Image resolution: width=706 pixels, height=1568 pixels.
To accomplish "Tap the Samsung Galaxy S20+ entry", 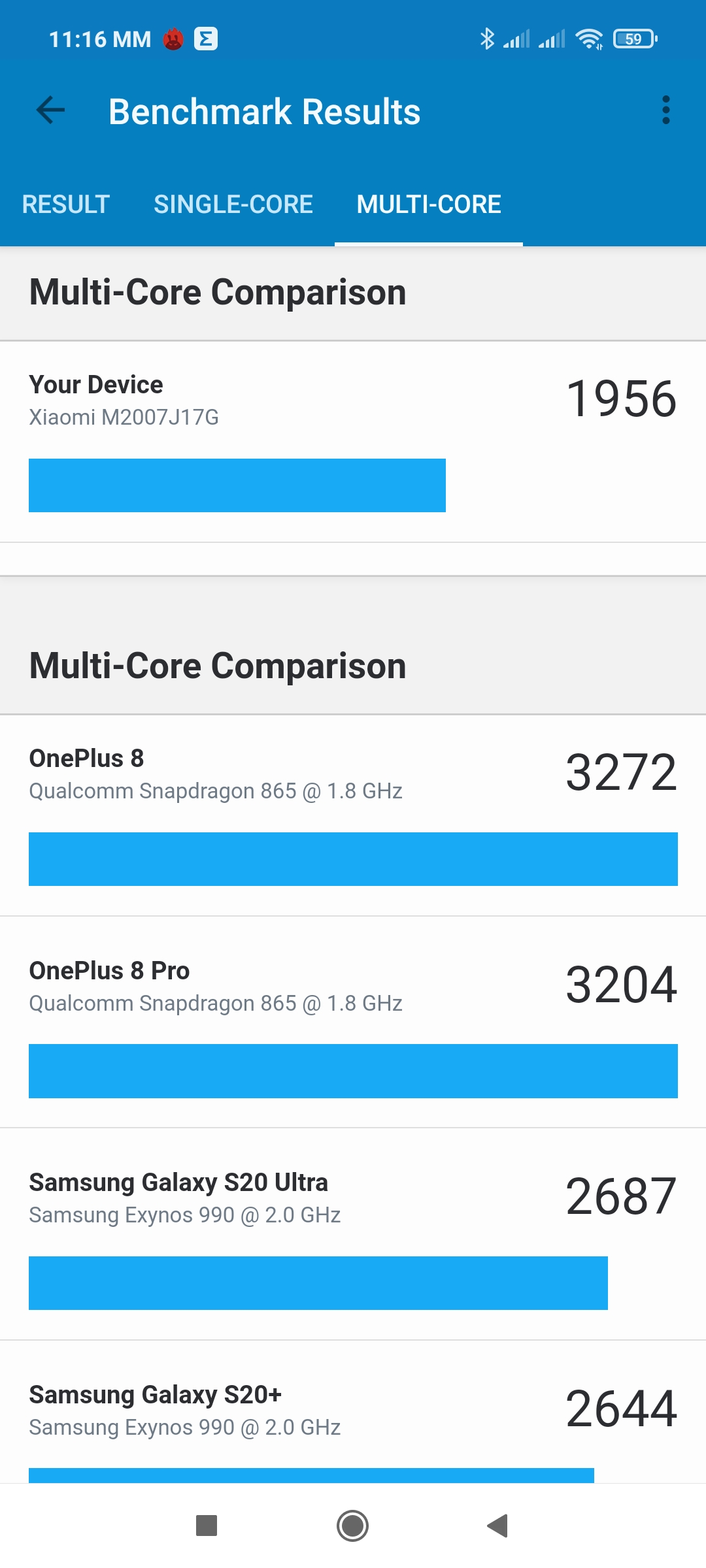I will click(x=353, y=1411).
